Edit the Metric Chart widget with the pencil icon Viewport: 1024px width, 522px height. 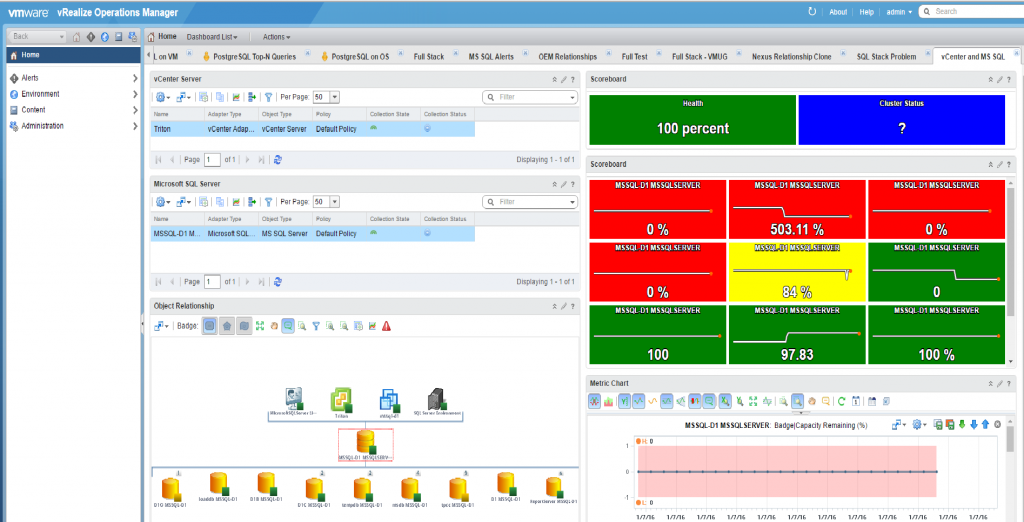999,383
